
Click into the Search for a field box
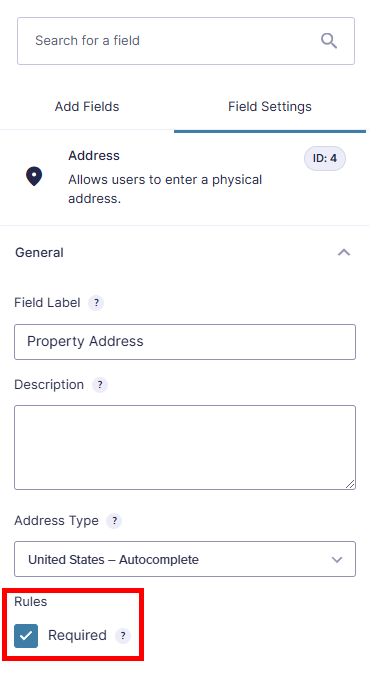point(186,41)
